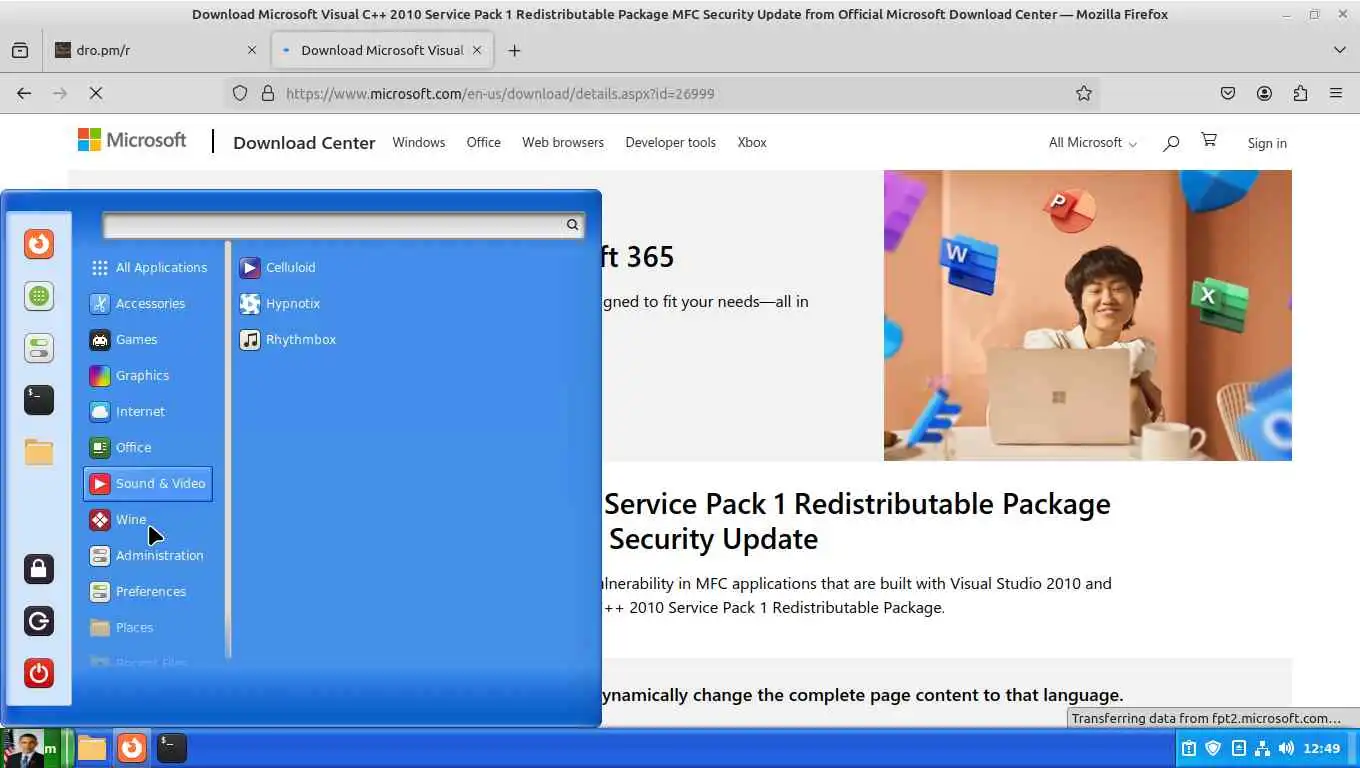Go back with Firefox back arrow
Screen dimensions: 1360x768
coord(24,93)
